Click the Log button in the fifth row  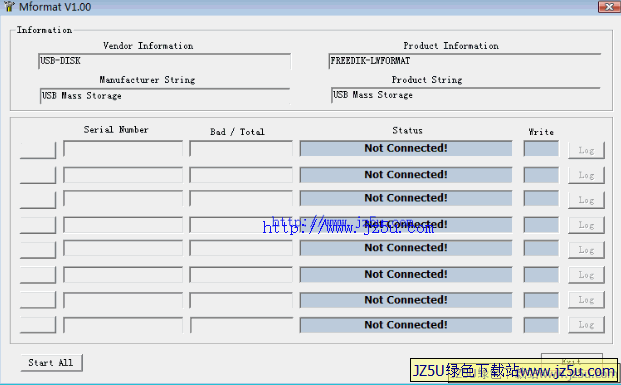pyautogui.click(x=586, y=250)
